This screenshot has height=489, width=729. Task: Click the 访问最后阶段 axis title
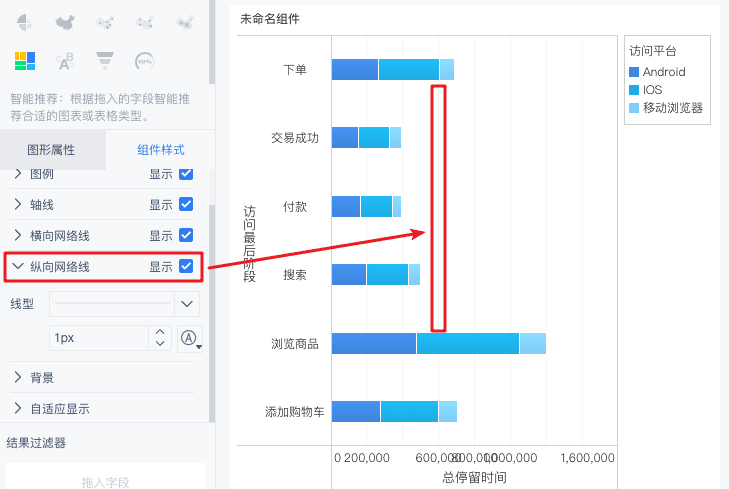250,244
